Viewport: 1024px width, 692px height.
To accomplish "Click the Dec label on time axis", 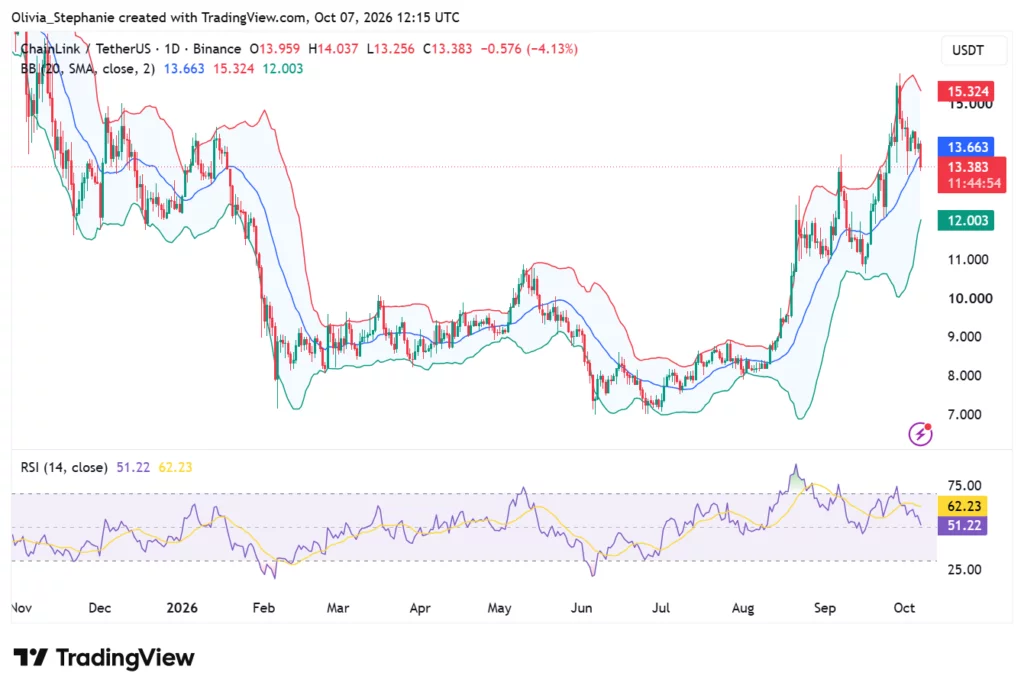I will (100, 608).
